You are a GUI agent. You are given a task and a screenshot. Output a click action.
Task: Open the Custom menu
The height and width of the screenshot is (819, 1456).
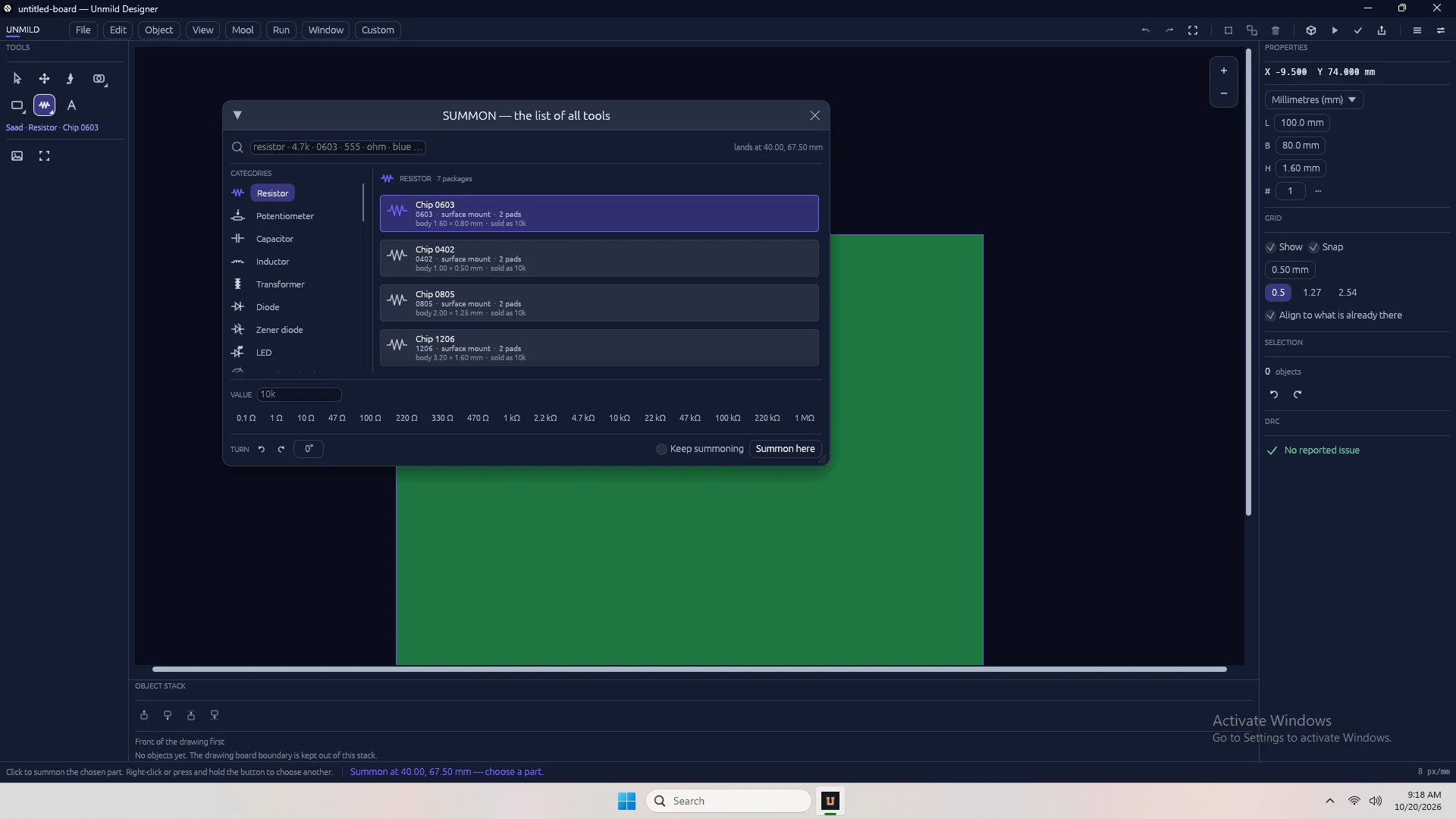378,30
